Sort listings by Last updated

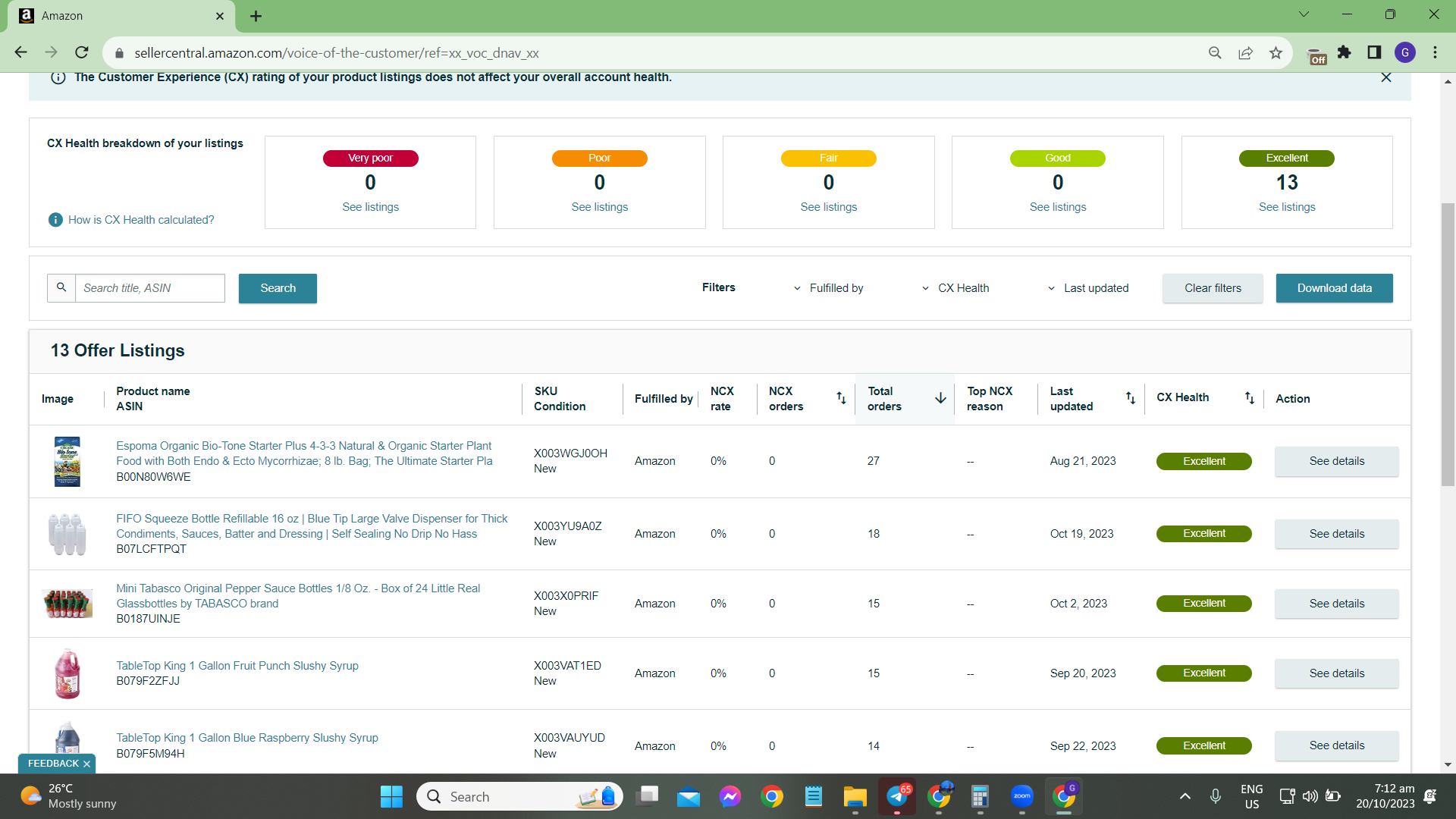point(1131,398)
